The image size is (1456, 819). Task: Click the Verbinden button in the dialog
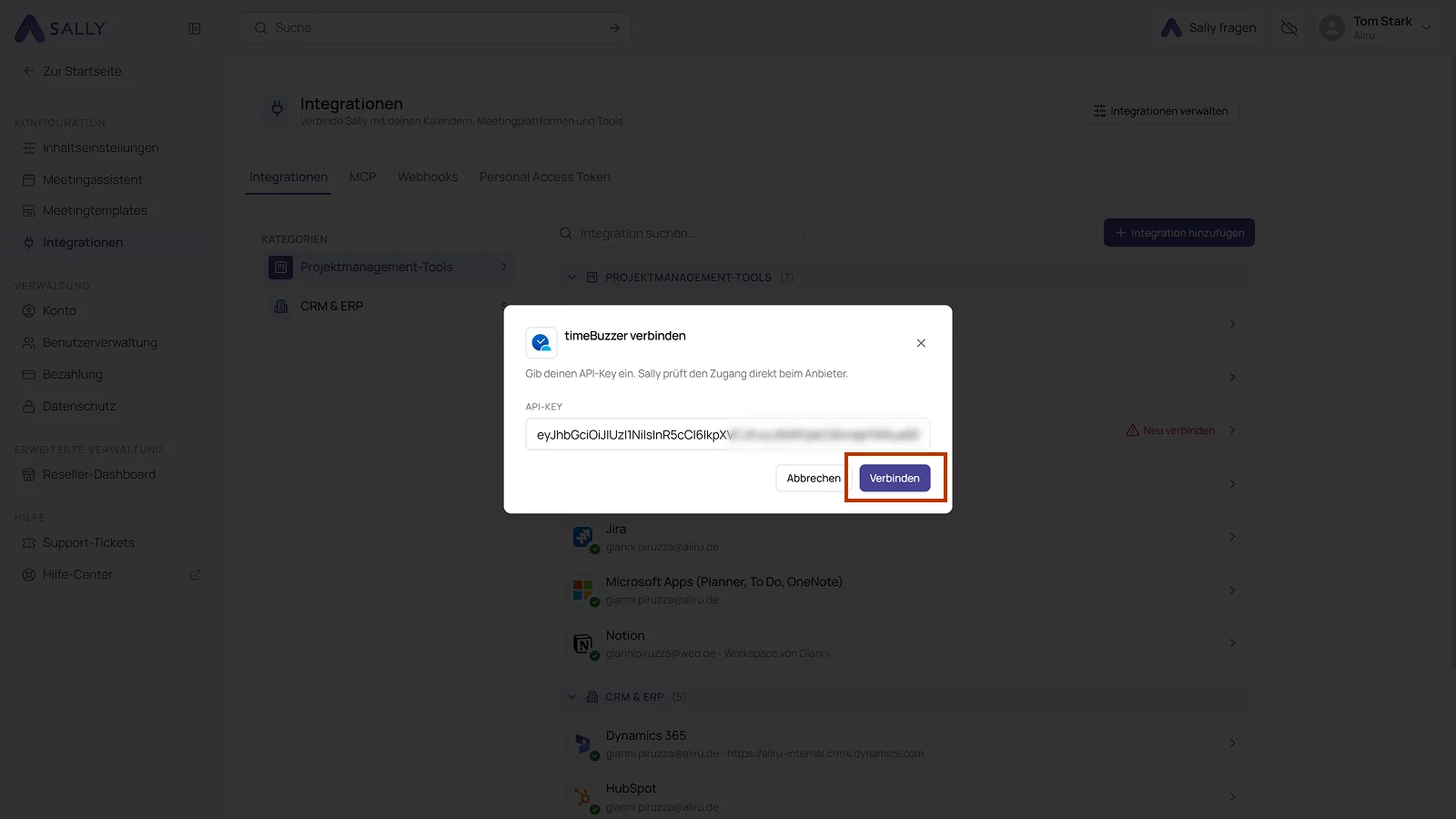[895, 478]
